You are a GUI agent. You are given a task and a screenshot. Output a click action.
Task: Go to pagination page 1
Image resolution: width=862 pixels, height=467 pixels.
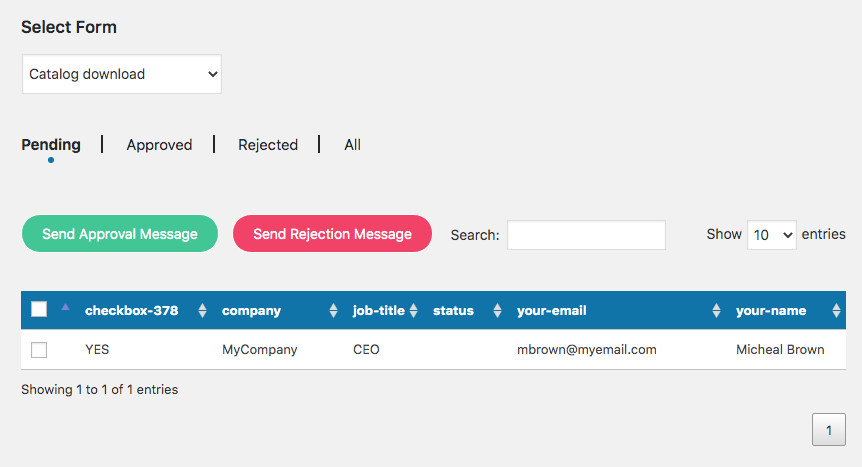pos(828,430)
